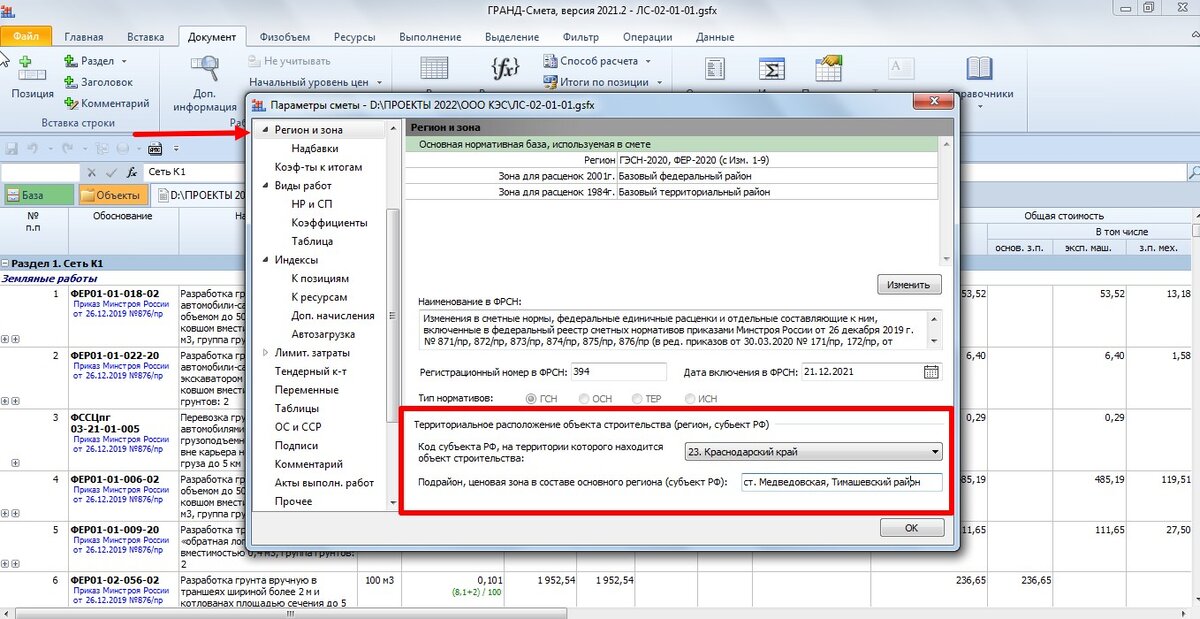Image resolution: width=1200 pixels, height=619 pixels.
Task: Open calendar icon for Дата включения в ФРСН
Action: tap(931, 372)
